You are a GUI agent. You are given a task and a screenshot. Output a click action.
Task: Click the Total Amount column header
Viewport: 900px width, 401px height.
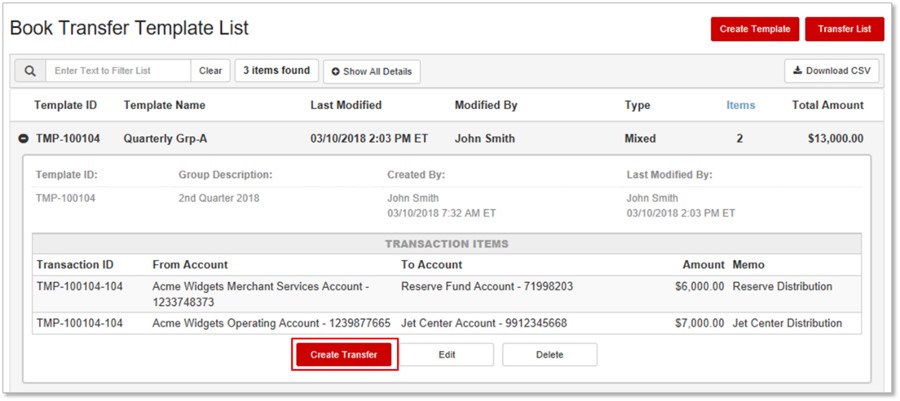(x=828, y=106)
